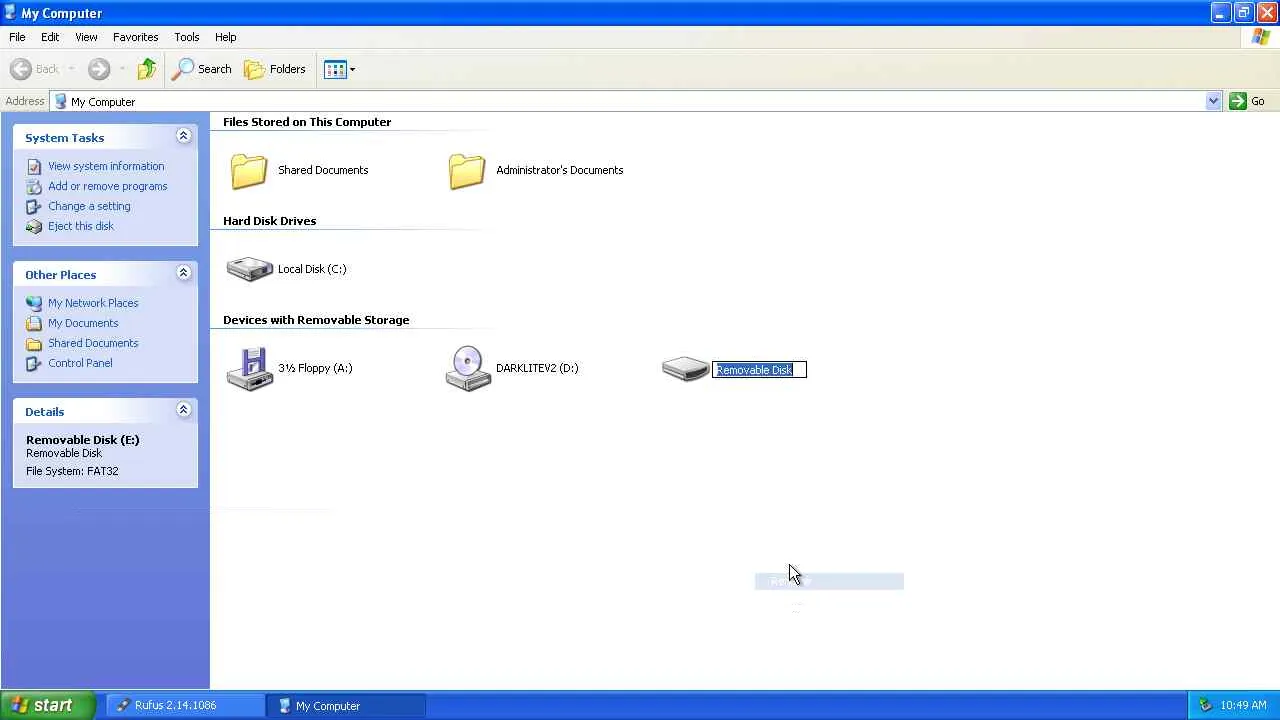The height and width of the screenshot is (720, 1280).
Task: Click My Network Places icon
Action: (x=34, y=303)
